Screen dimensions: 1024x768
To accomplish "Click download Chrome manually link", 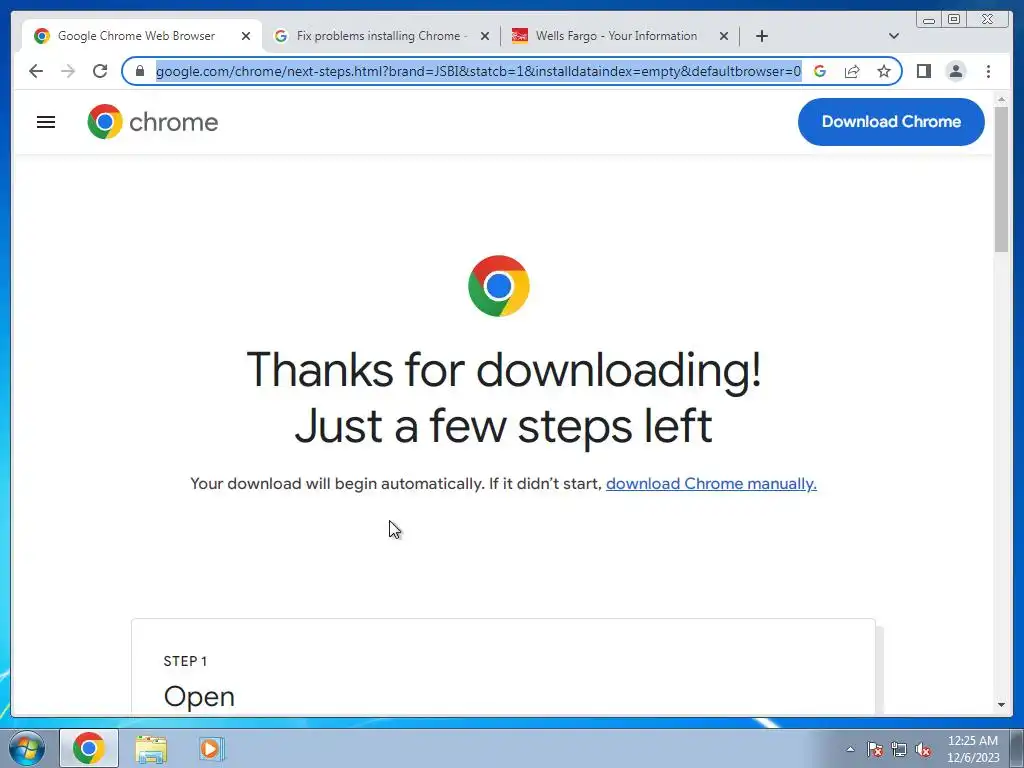I will pyautogui.click(x=711, y=484).
